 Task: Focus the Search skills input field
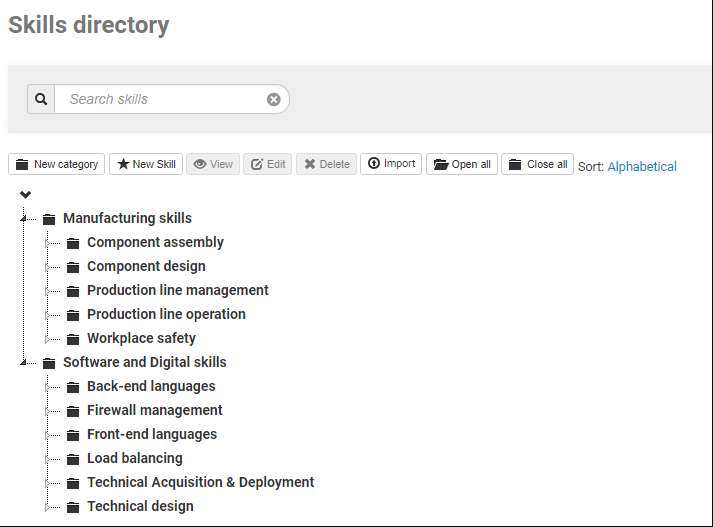pyautogui.click(x=160, y=99)
